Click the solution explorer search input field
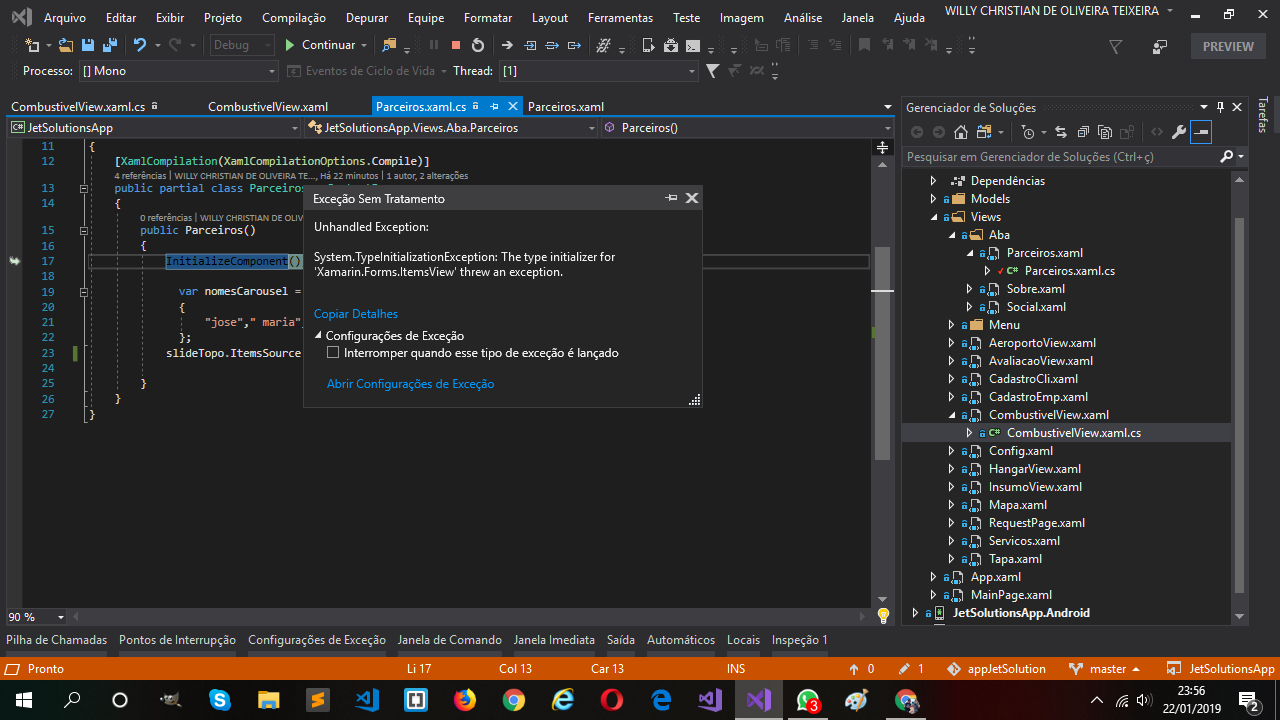This screenshot has width=1280, height=720. 1060,157
